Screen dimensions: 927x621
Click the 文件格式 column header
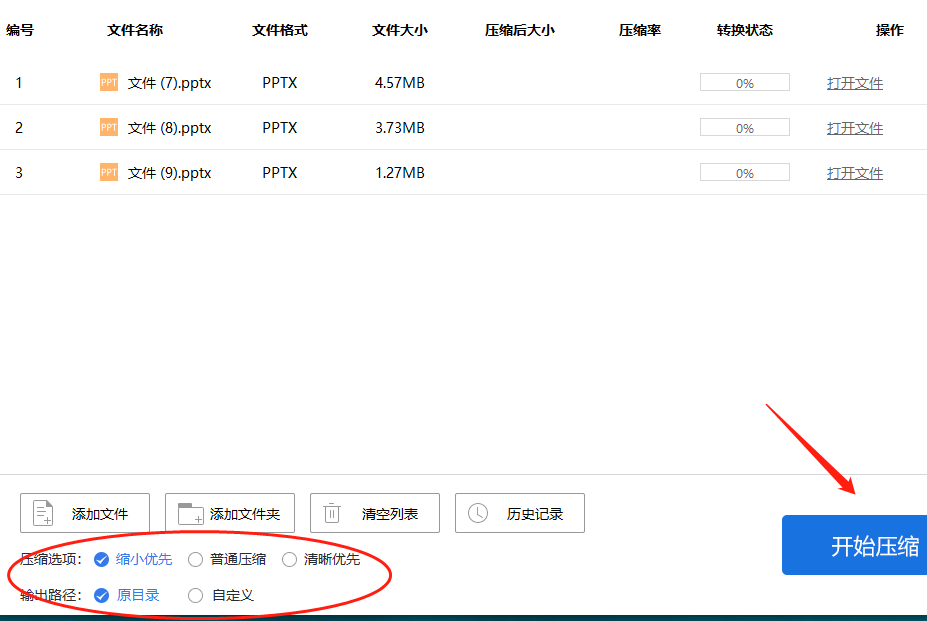(280, 30)
